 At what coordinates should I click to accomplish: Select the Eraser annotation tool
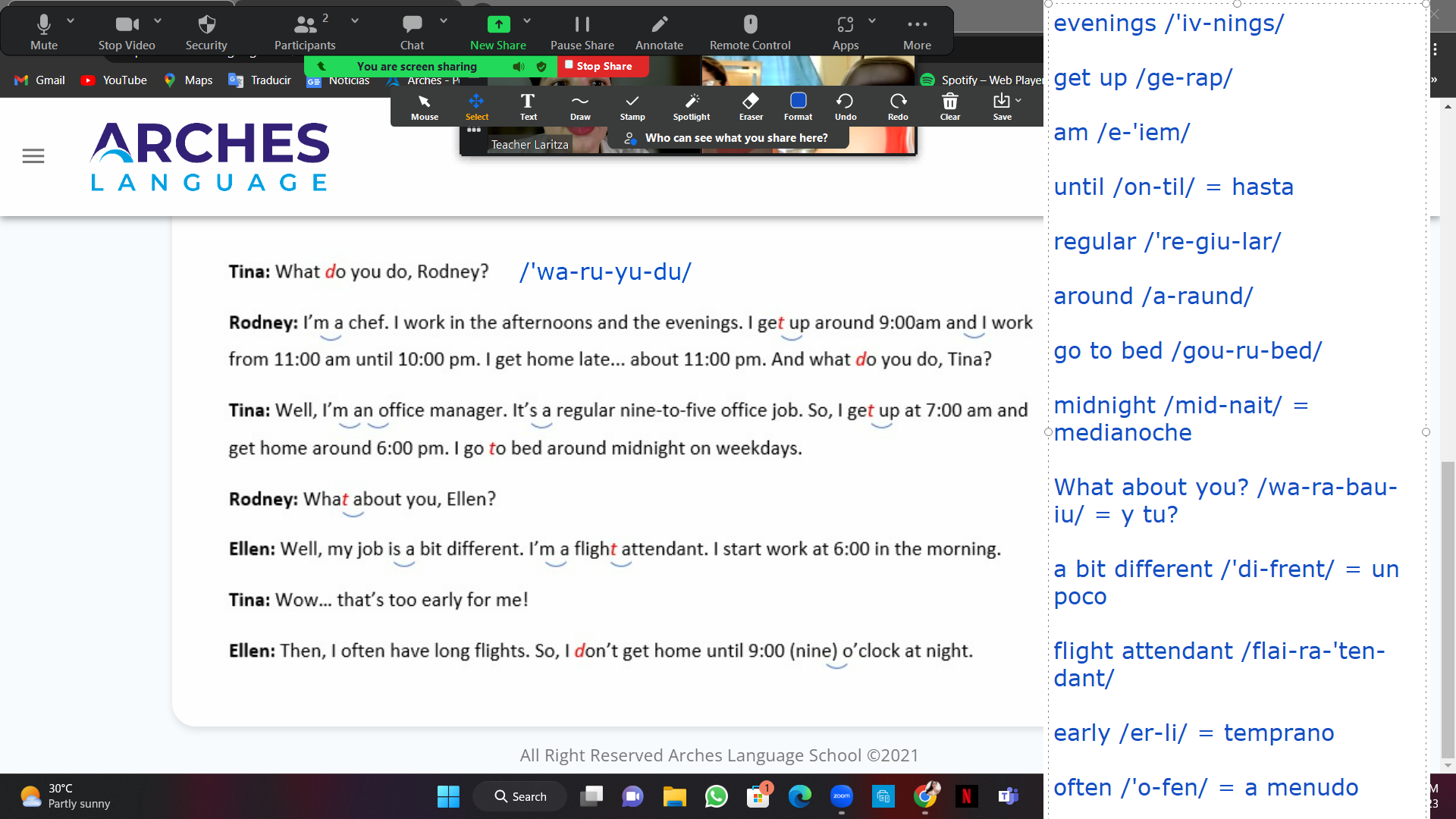[x=751, y=107]
